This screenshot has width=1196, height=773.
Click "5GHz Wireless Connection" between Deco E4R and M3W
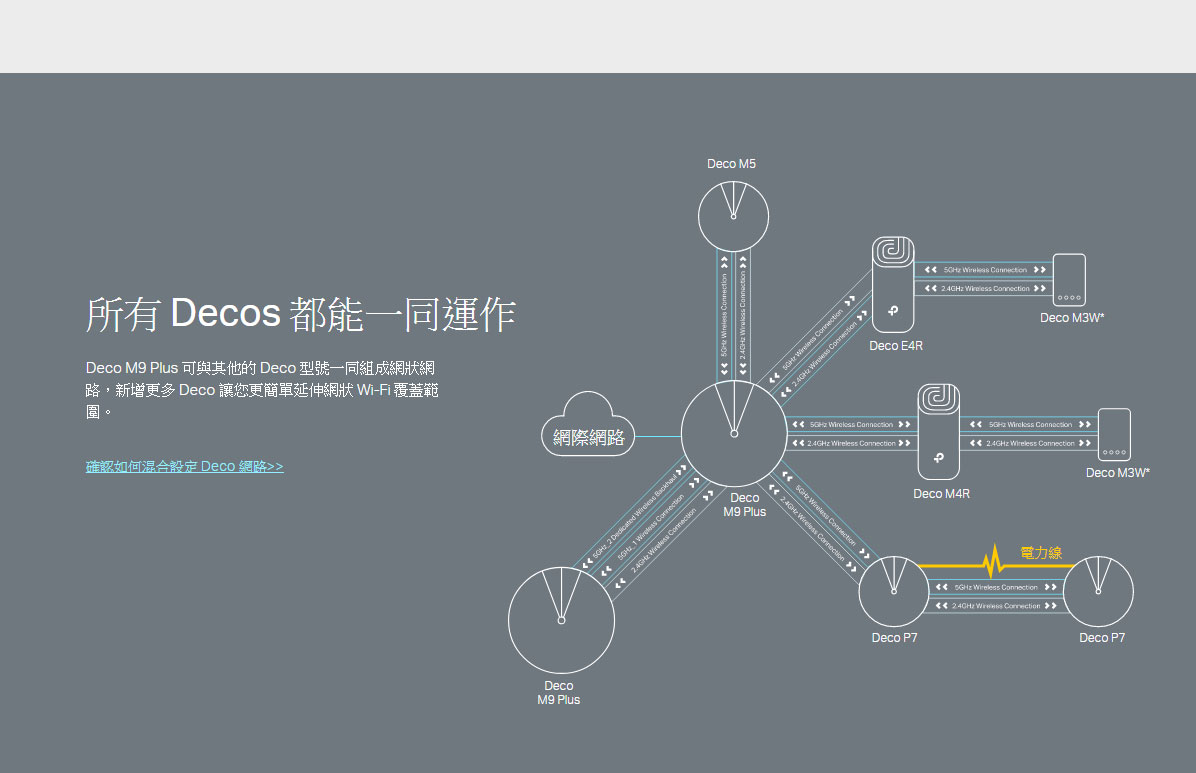985,270
